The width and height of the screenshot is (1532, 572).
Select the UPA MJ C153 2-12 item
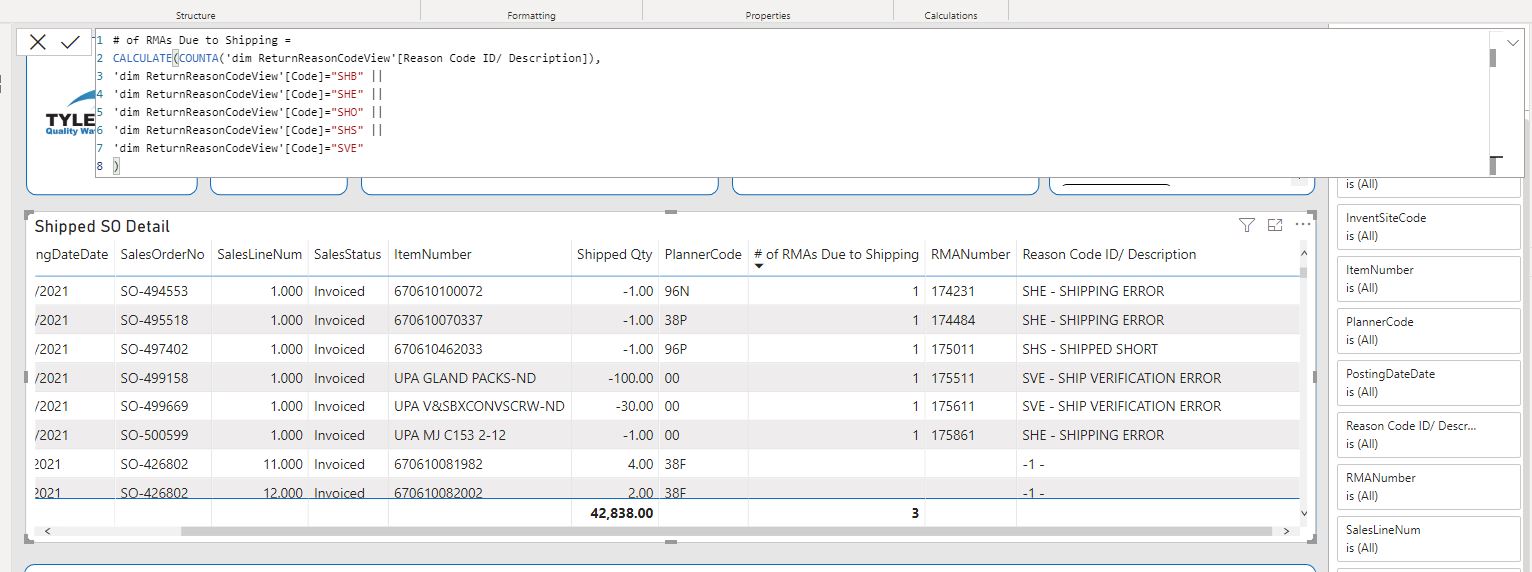click(x=450, y=435)
